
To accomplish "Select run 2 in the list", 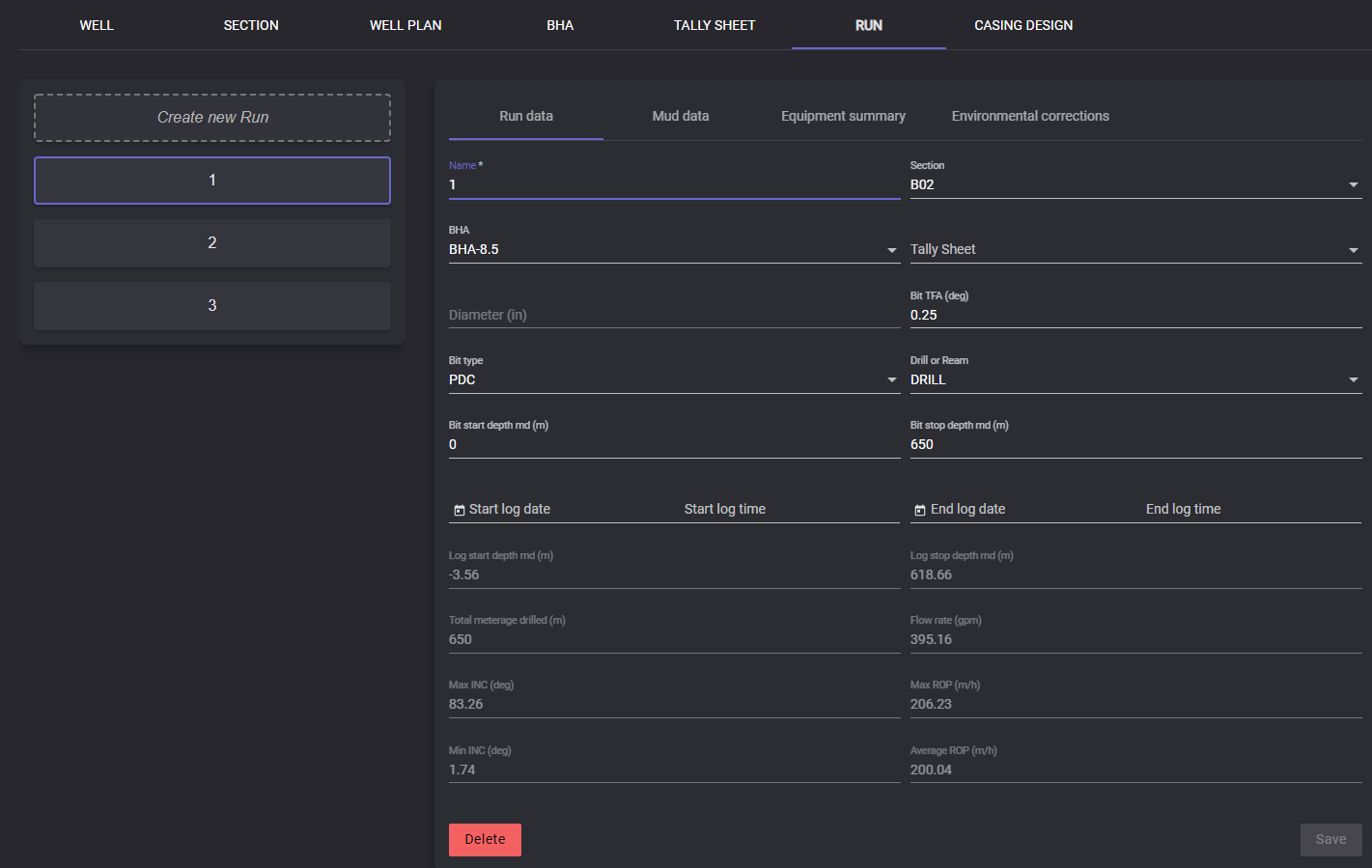I will pyautogui.click(x=212, y=243).
